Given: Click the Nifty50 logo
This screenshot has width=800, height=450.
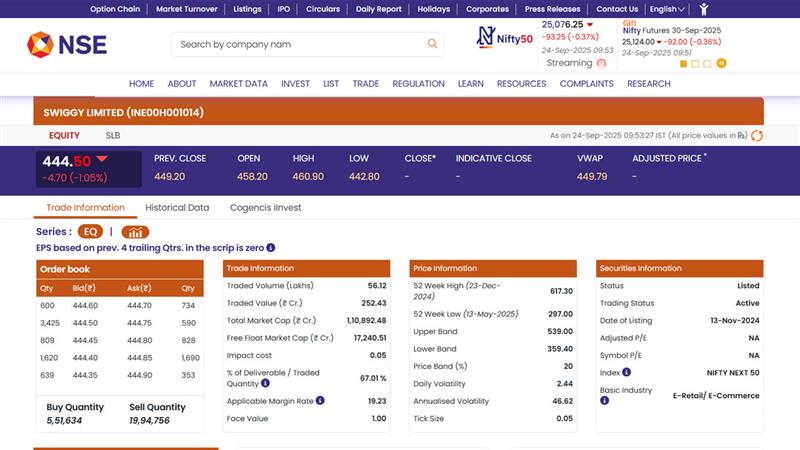Looking at the screenshot, I should click(504, 39).
